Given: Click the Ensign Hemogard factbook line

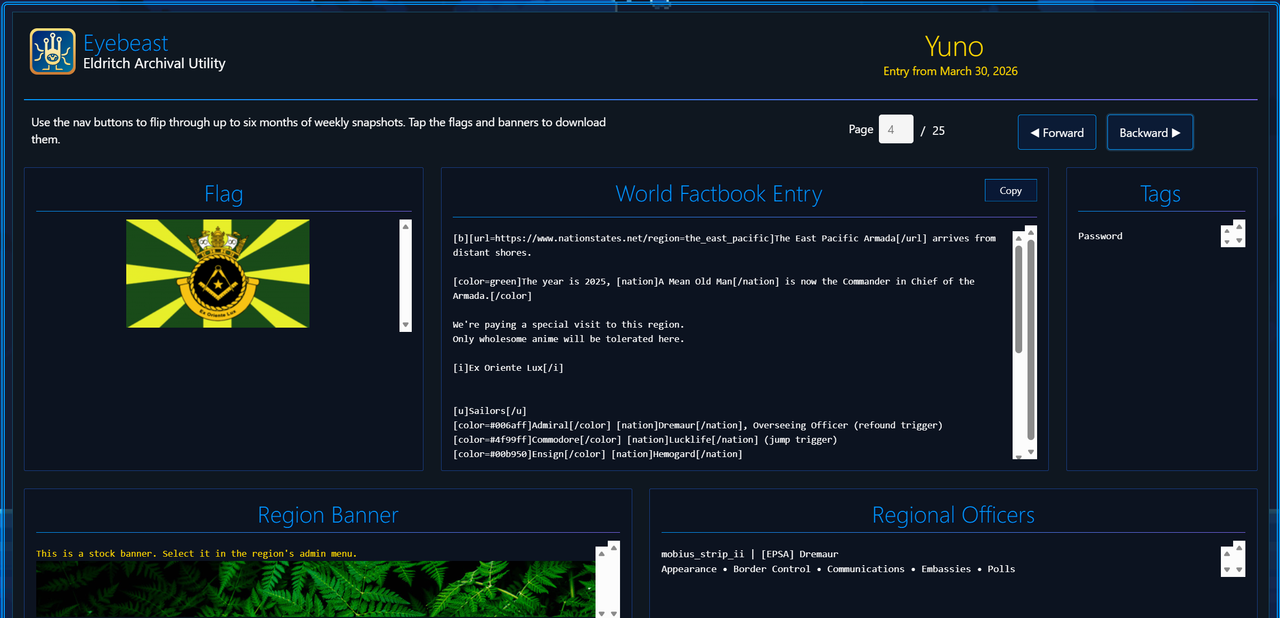Looking at the screenshot, I should (597, 454).
